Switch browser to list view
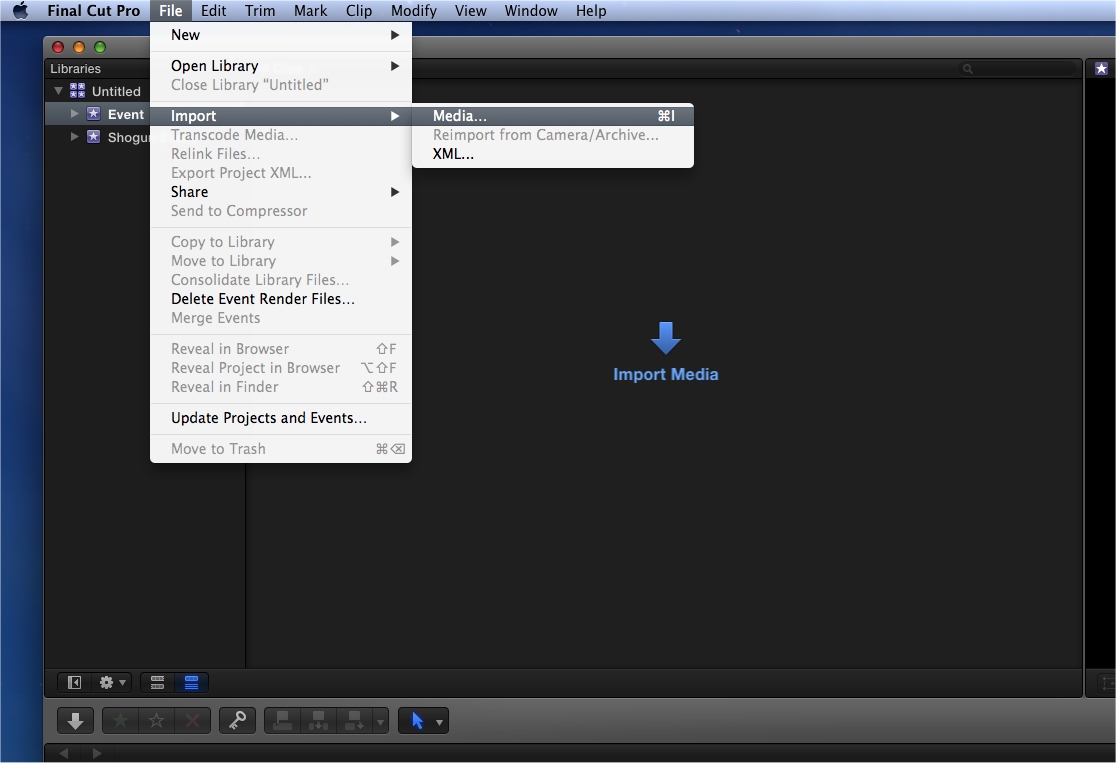Image resolution: width=1116 pixels, height=763 pixels. pos(191,682)
